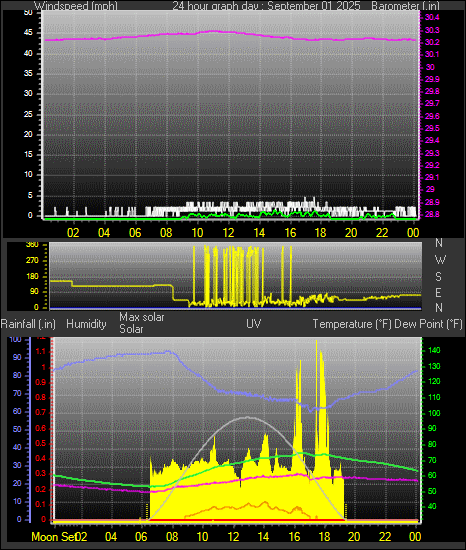Click the 'Solar' legend label below Max solar
This screenshot has width=466, height=550.
pyautogui.click(x=131, y=329)
